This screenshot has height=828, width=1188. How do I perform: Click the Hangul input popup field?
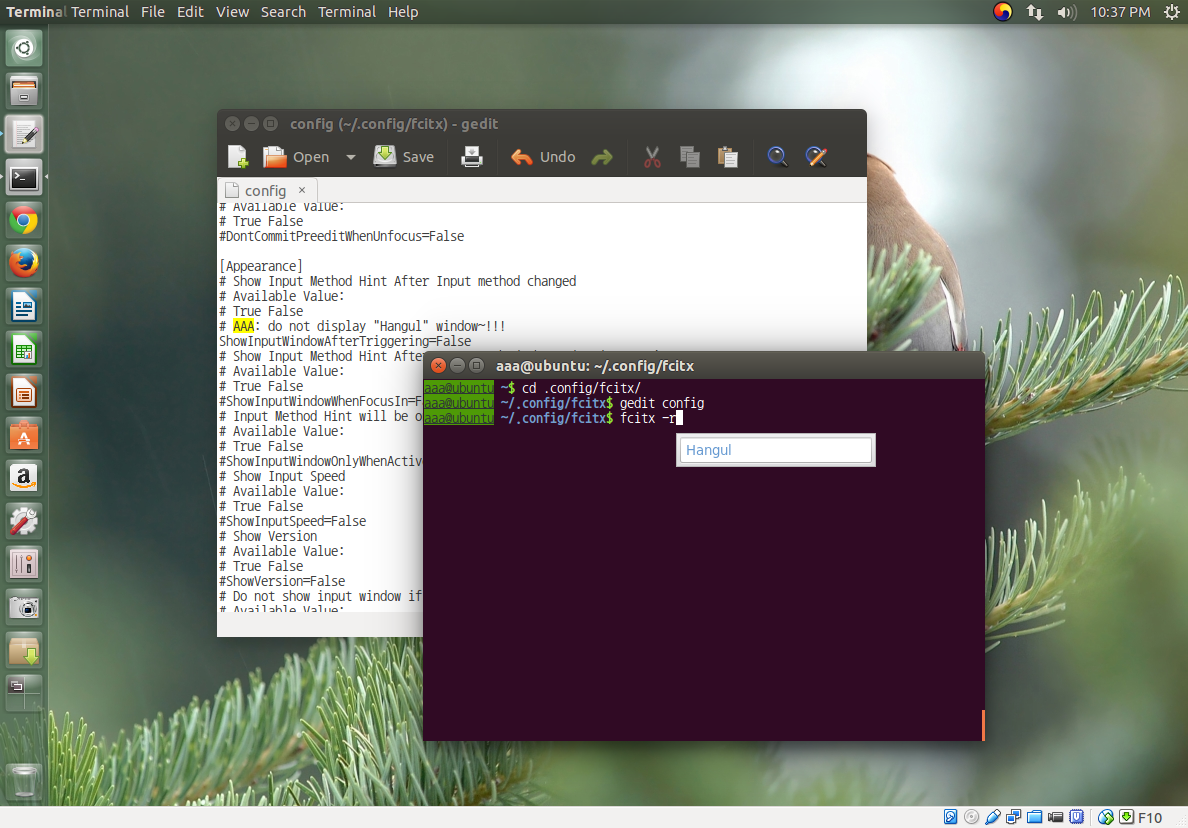click(x=776, y=450)
